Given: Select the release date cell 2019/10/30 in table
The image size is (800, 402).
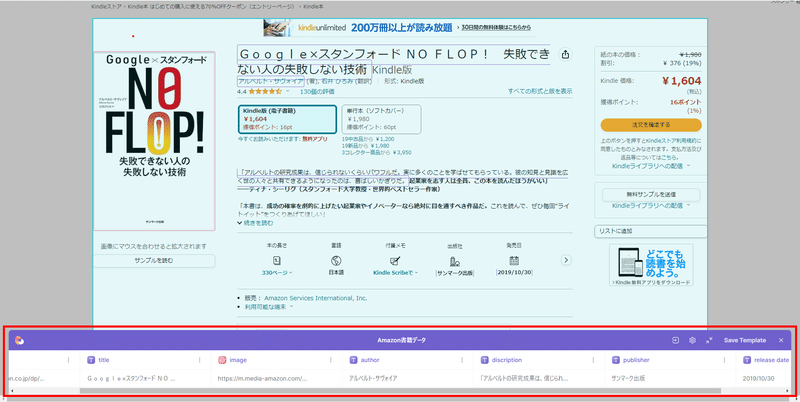Looking at the screenshot, I should pyautogui.click(x=764, y=379).
